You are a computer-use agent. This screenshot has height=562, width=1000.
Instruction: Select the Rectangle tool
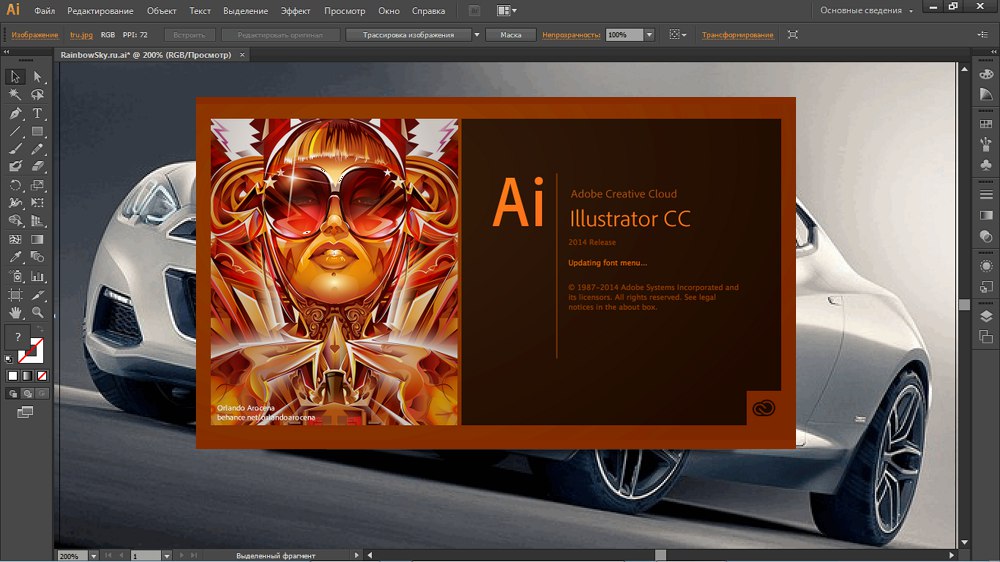38,131
